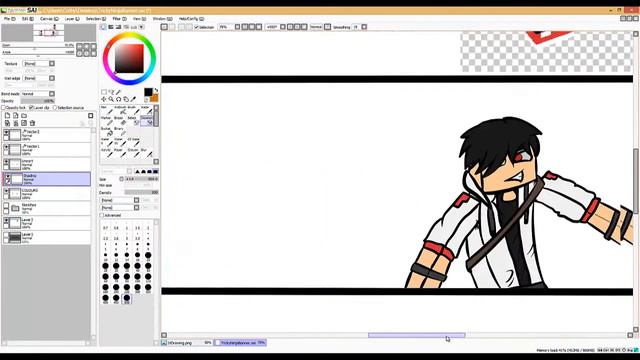Show the Sketches folder layer
The height and width of the screenshot is (360, 640).
tap(6, 206)
